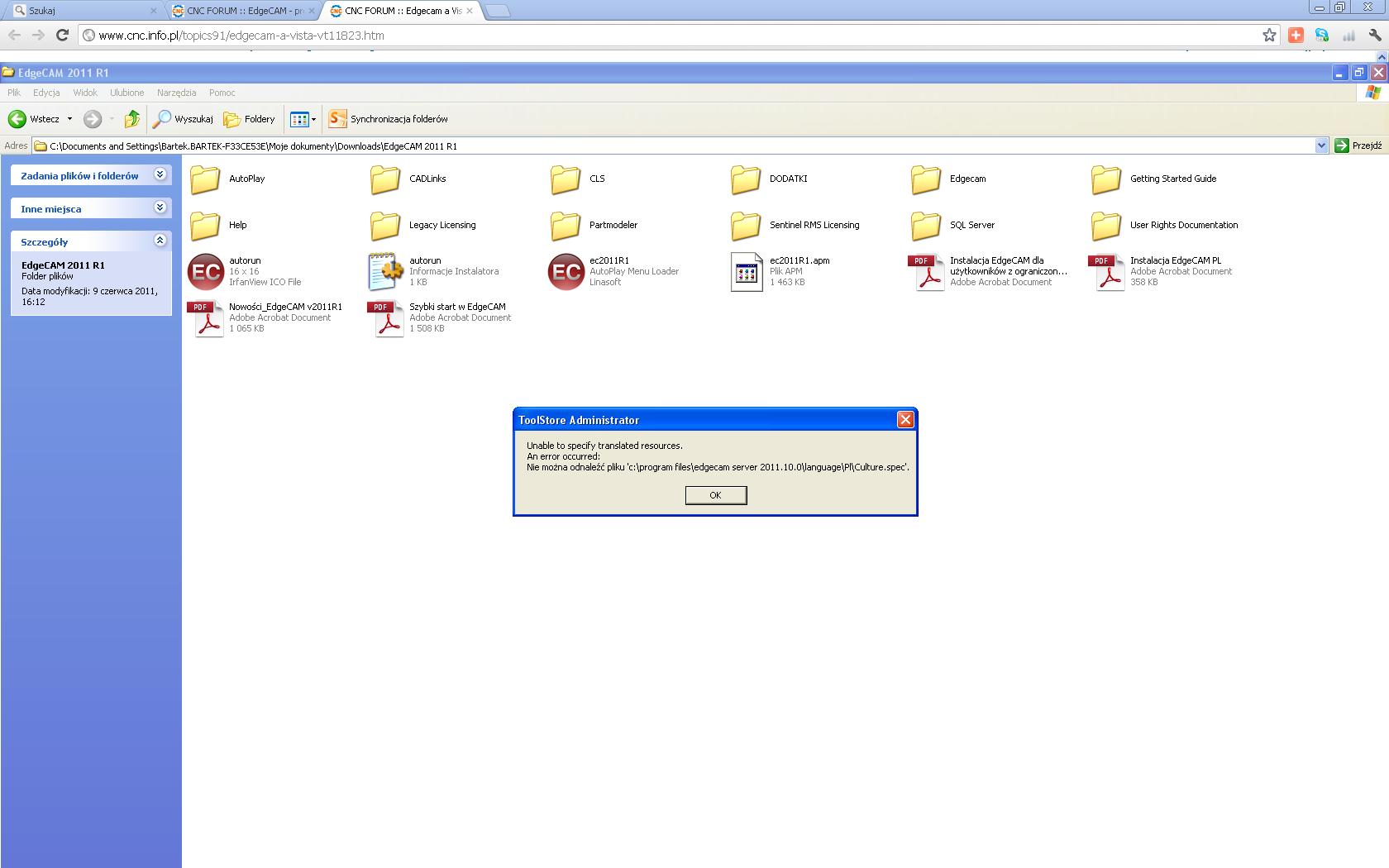Open the Edgecam folder
The width and height of the screenshot is (1389, 868).
click(x=948, y=179)
